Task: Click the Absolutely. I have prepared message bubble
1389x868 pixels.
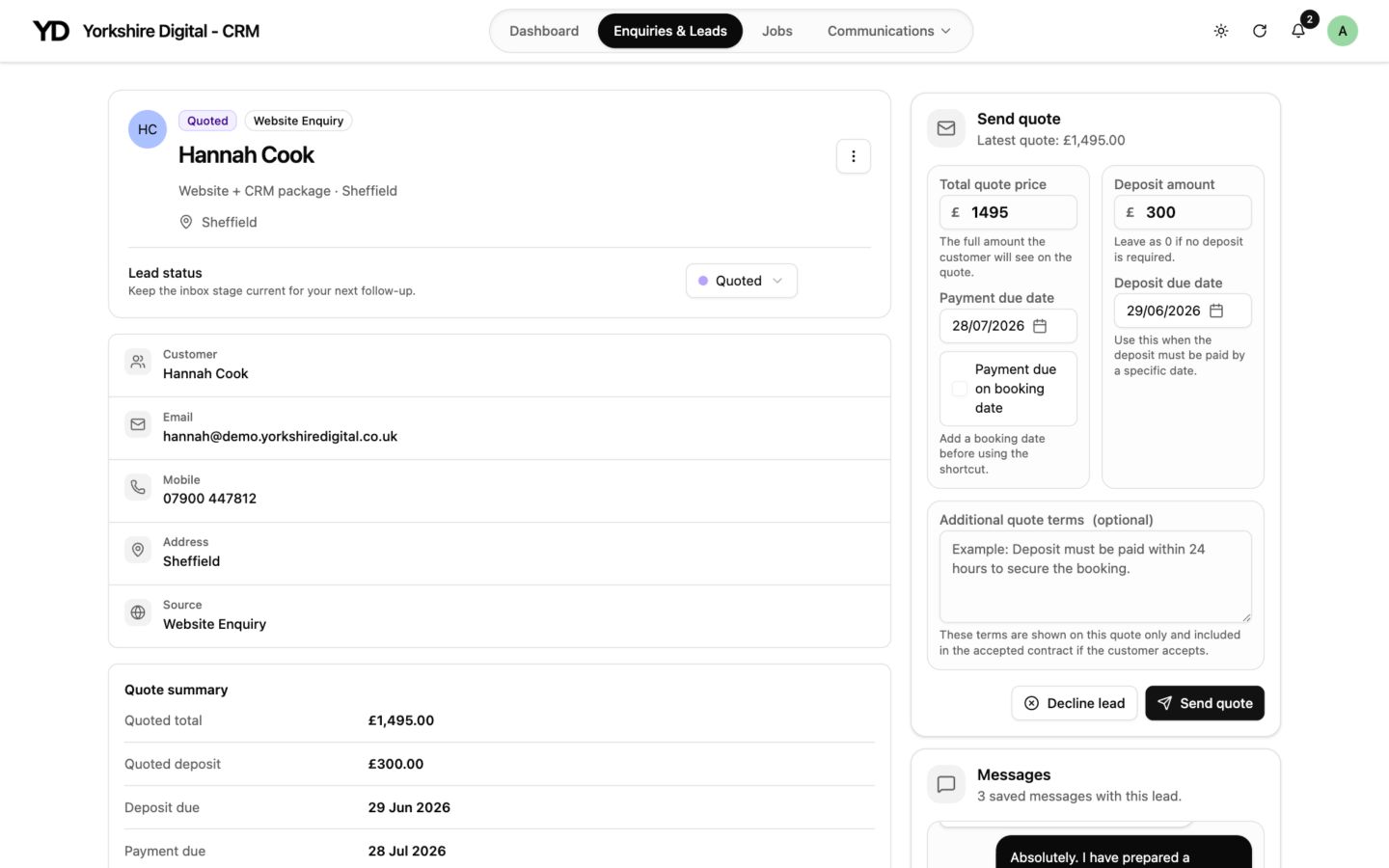Action: pos(1124,853)
